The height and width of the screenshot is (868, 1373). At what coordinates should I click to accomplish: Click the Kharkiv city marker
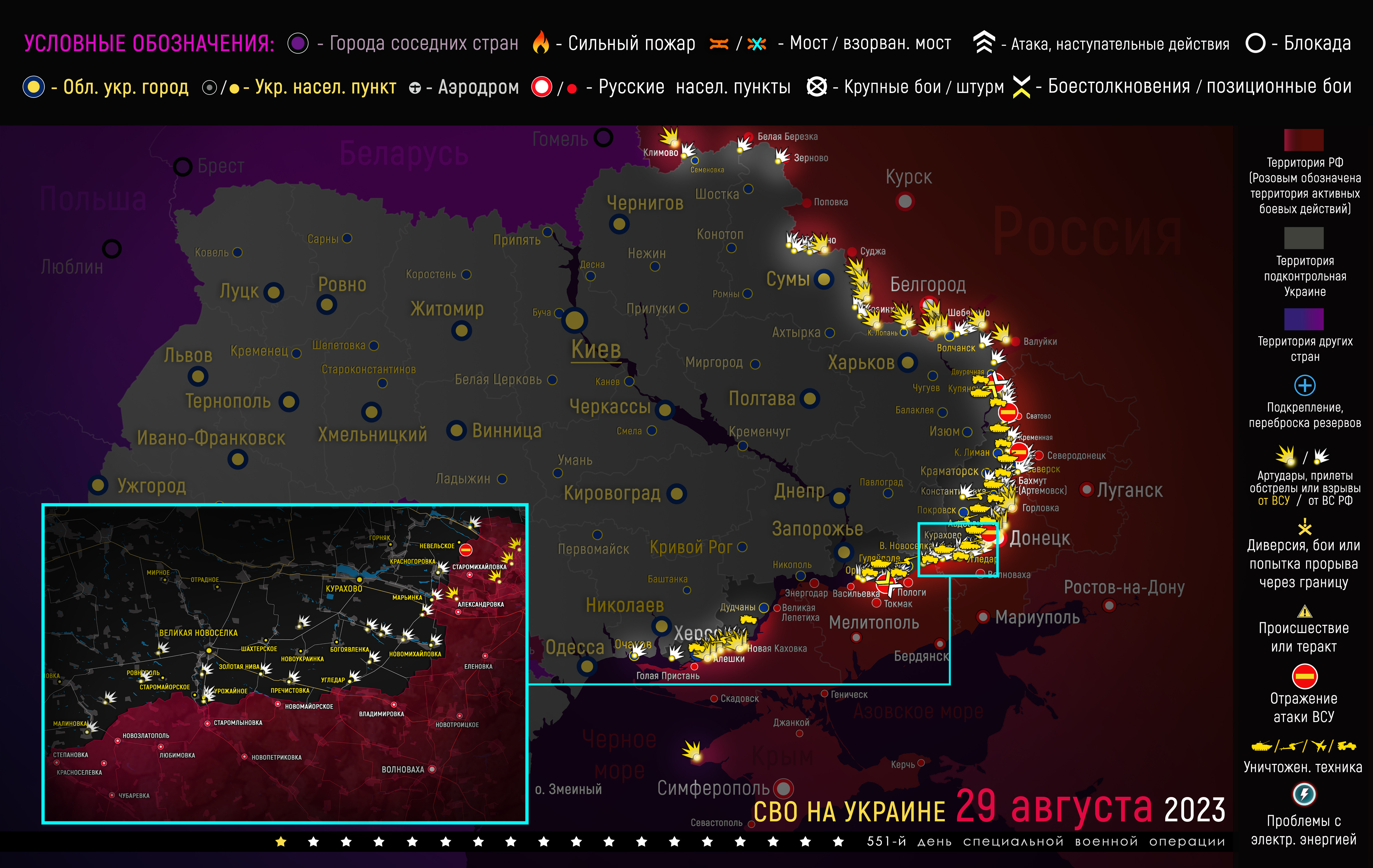click(908, 362)
